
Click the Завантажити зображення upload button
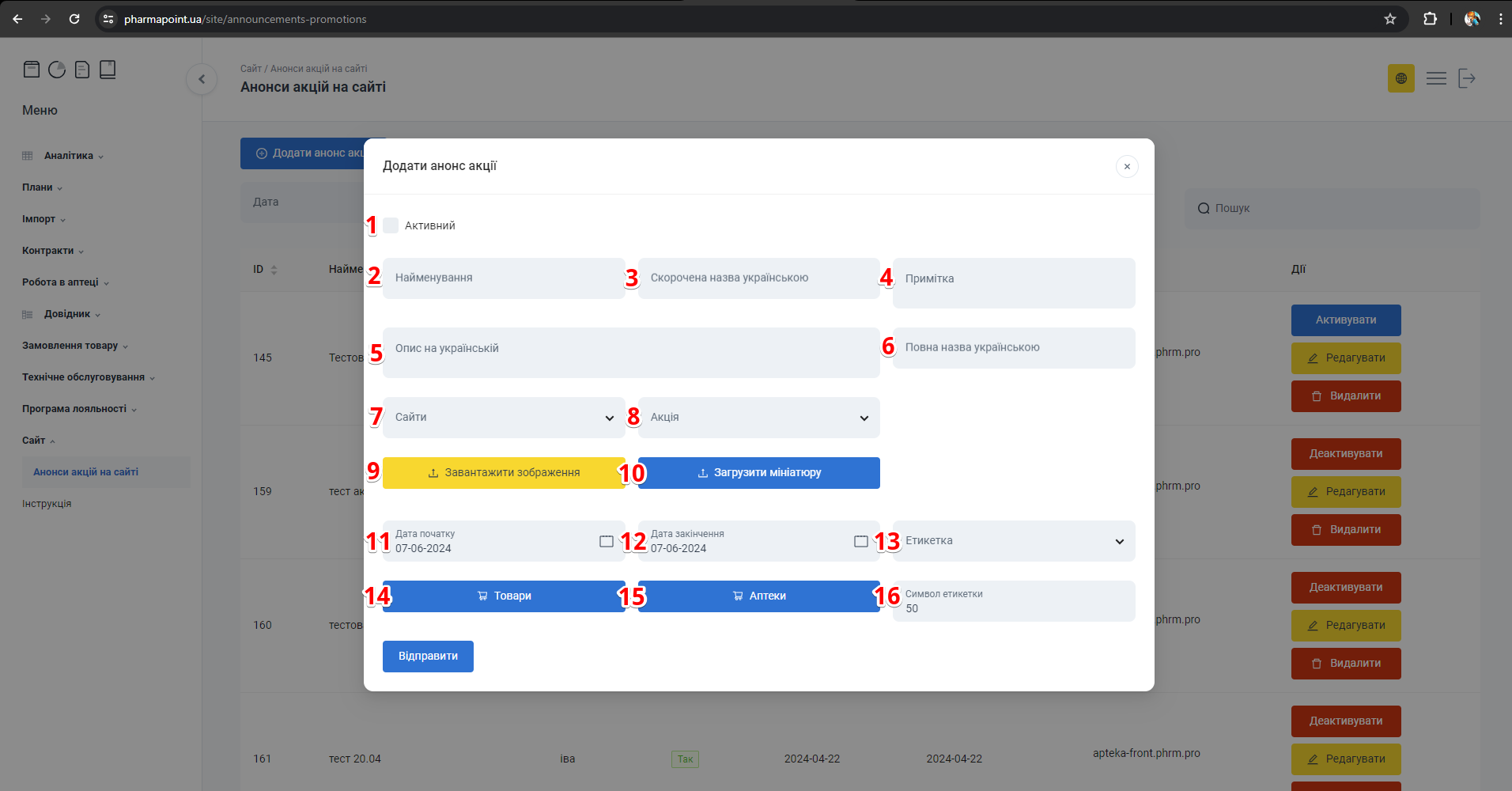point(504,473)
